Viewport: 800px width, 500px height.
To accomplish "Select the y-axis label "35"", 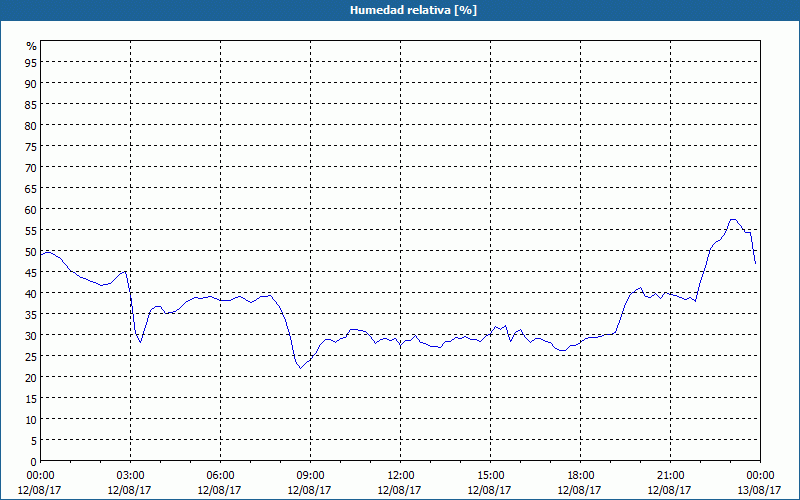I will [31, 314].
